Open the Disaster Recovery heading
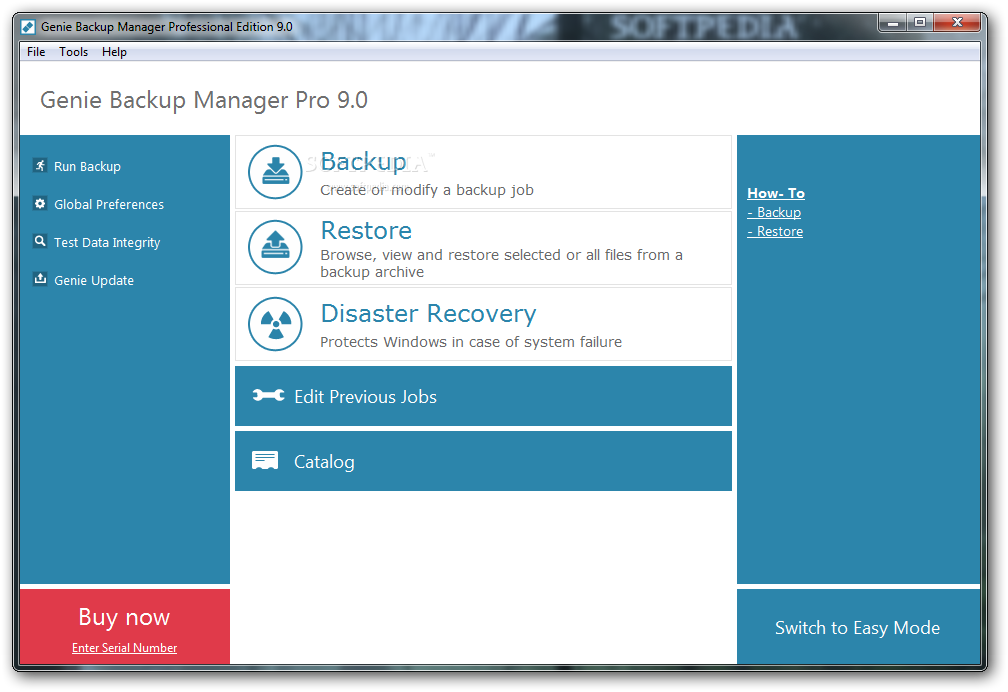 (x=428, y=313)
